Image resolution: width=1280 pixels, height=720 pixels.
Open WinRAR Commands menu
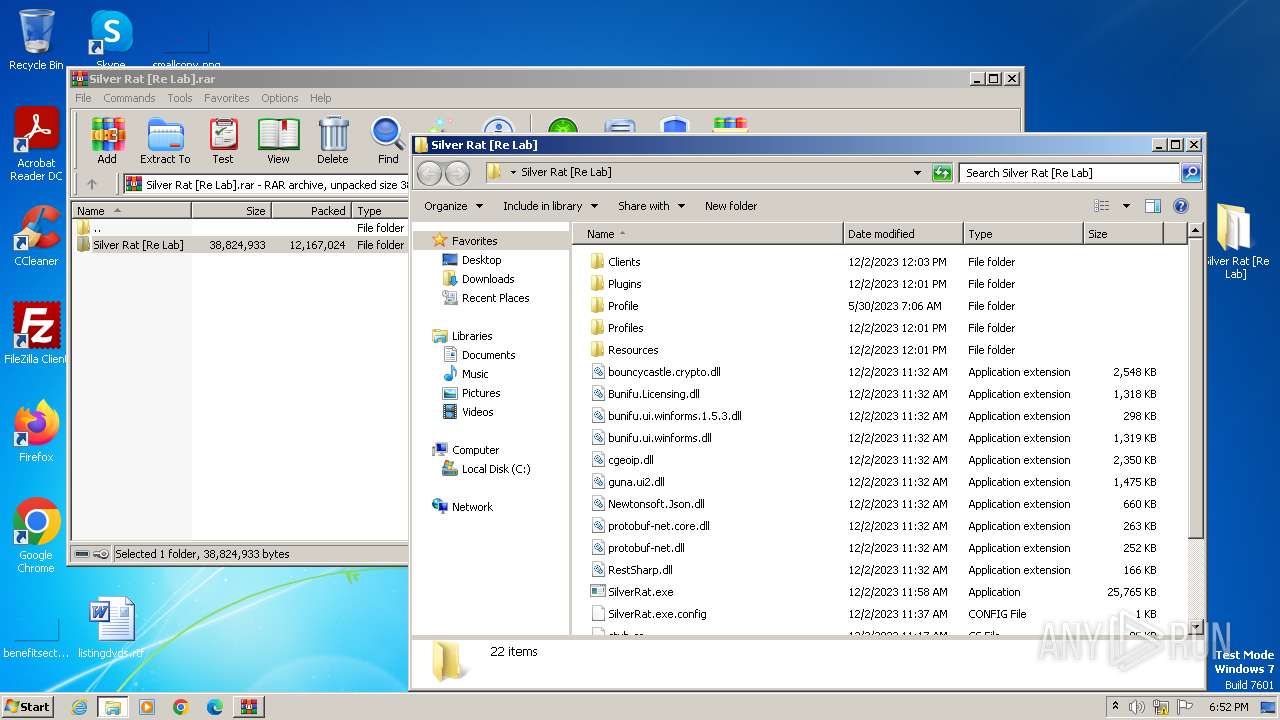[x=129, y=98]
